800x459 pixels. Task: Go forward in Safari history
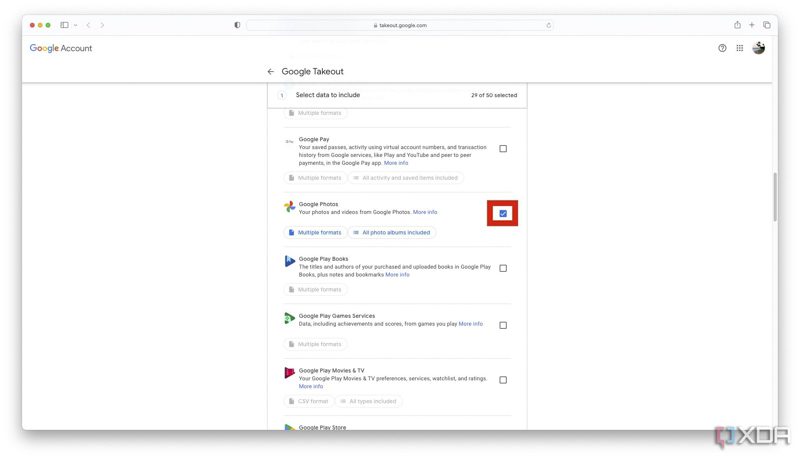[x=102, y=24]
